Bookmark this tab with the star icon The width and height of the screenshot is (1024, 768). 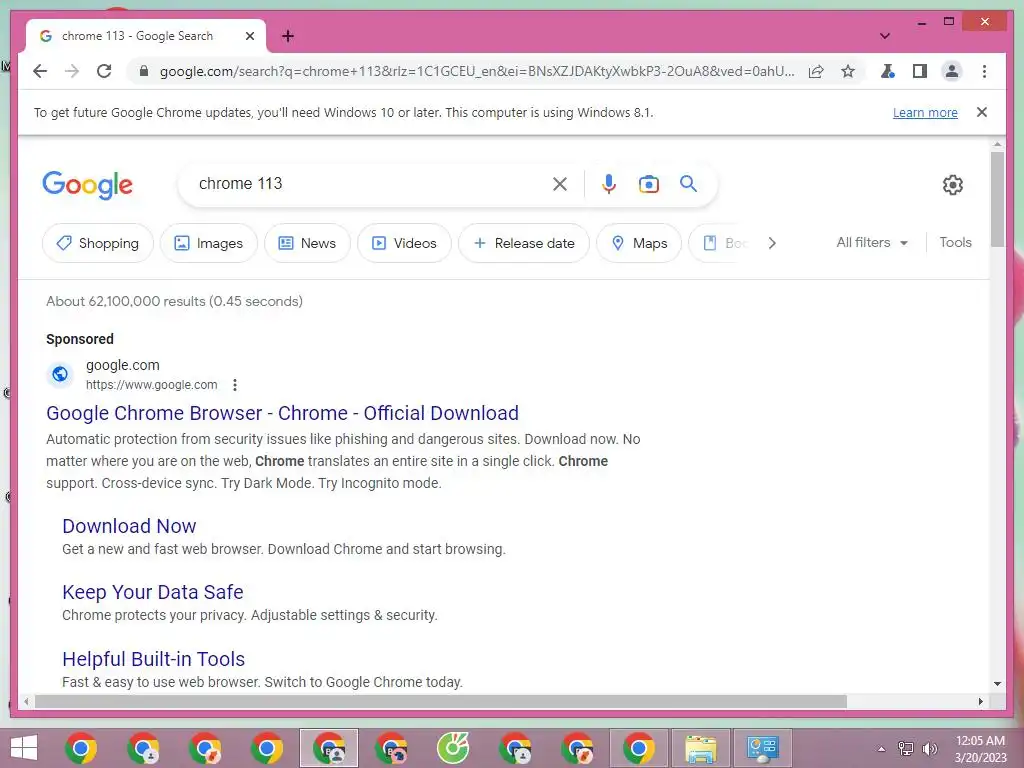pyautogui.click(x=848, y=71)
